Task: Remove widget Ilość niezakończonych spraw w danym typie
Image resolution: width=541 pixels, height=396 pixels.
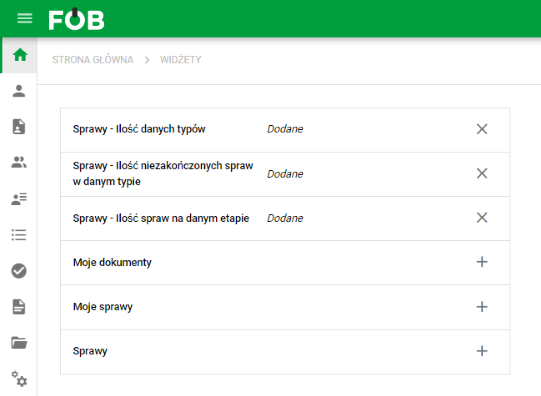Action: (482, 173)
